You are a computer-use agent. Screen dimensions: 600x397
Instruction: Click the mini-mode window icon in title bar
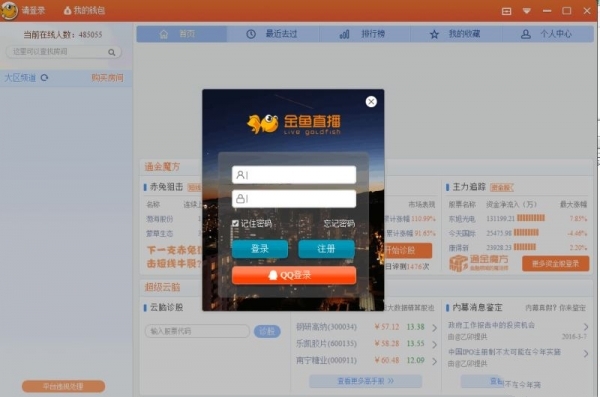506,11
